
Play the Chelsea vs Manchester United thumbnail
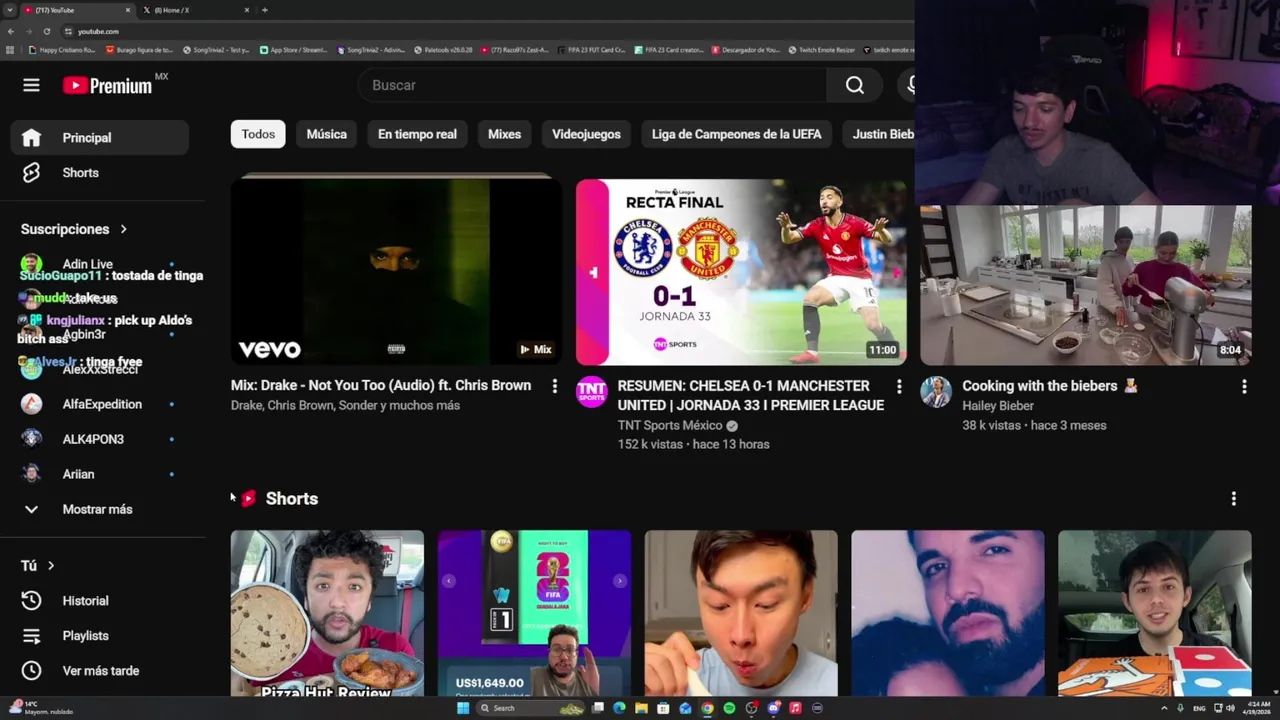pos(741,270)
